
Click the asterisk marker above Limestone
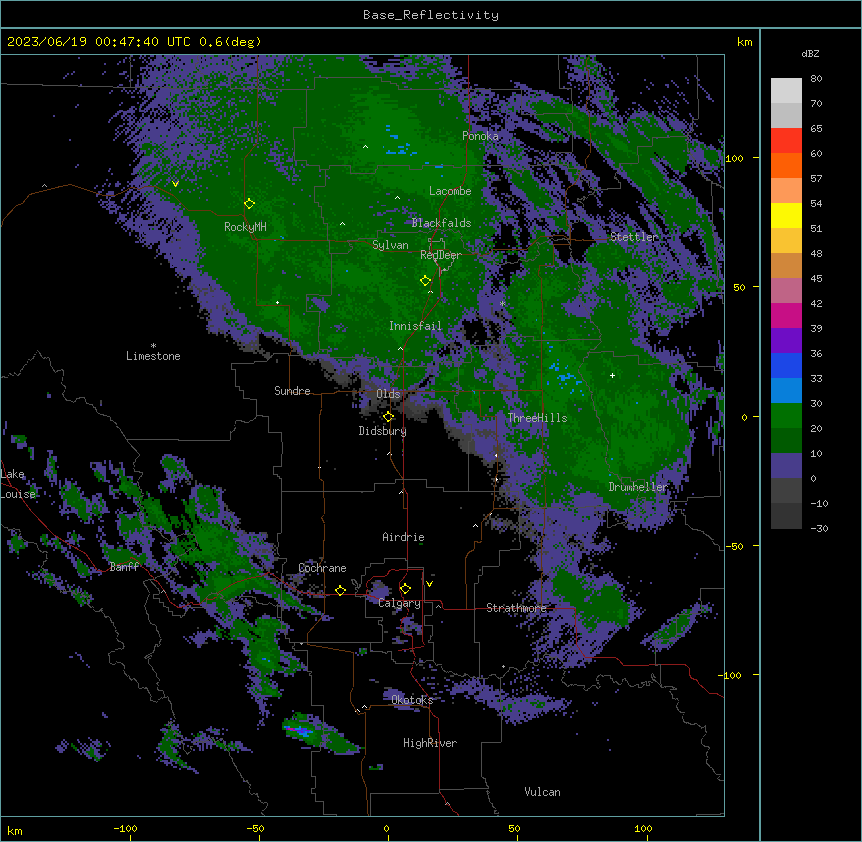point(153,346)
